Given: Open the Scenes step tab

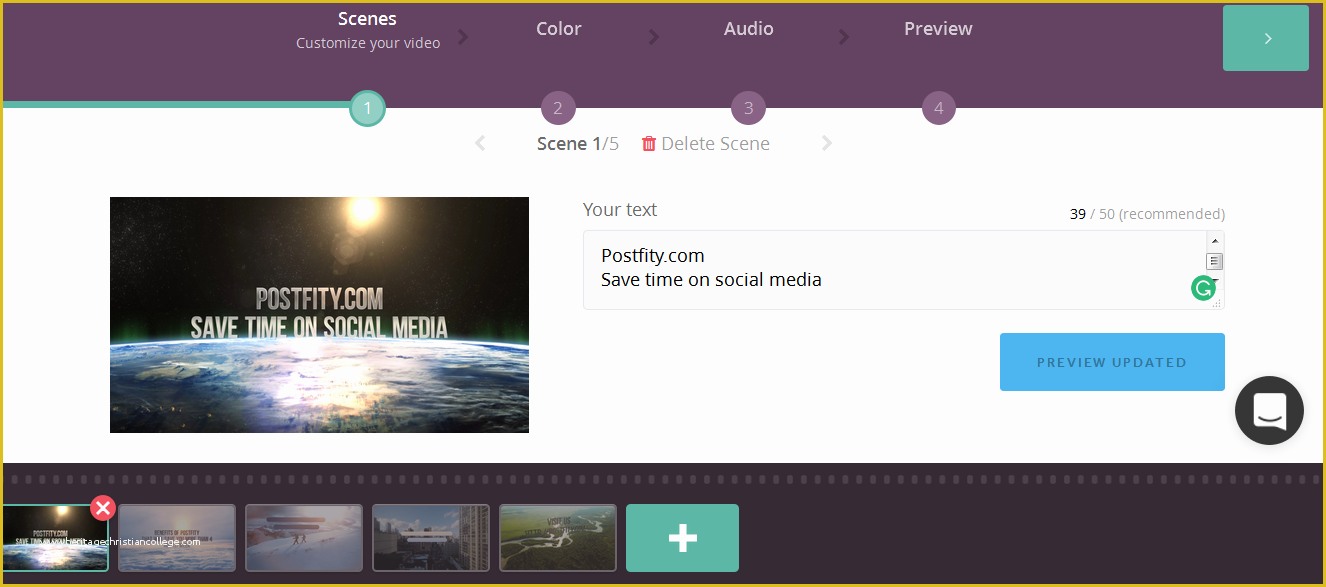Looking at the screenshot, I should 367,19.
